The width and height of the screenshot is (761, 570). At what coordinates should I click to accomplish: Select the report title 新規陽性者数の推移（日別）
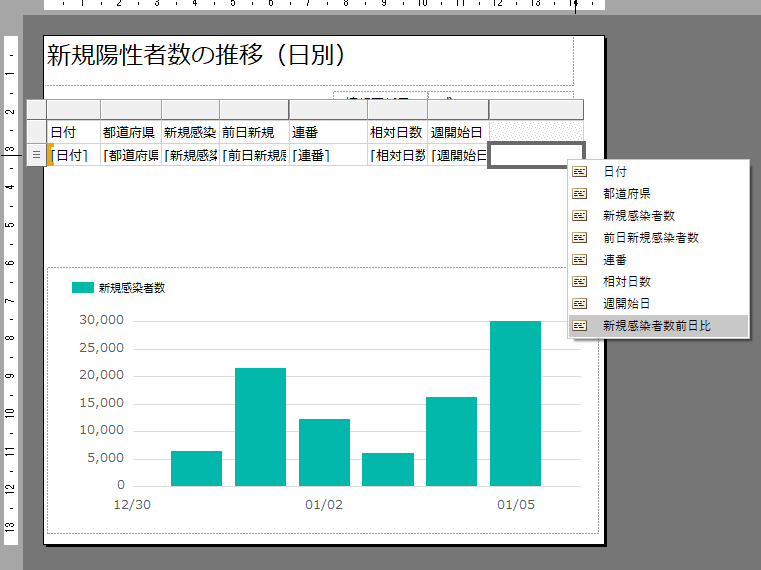tap(197, 57)
